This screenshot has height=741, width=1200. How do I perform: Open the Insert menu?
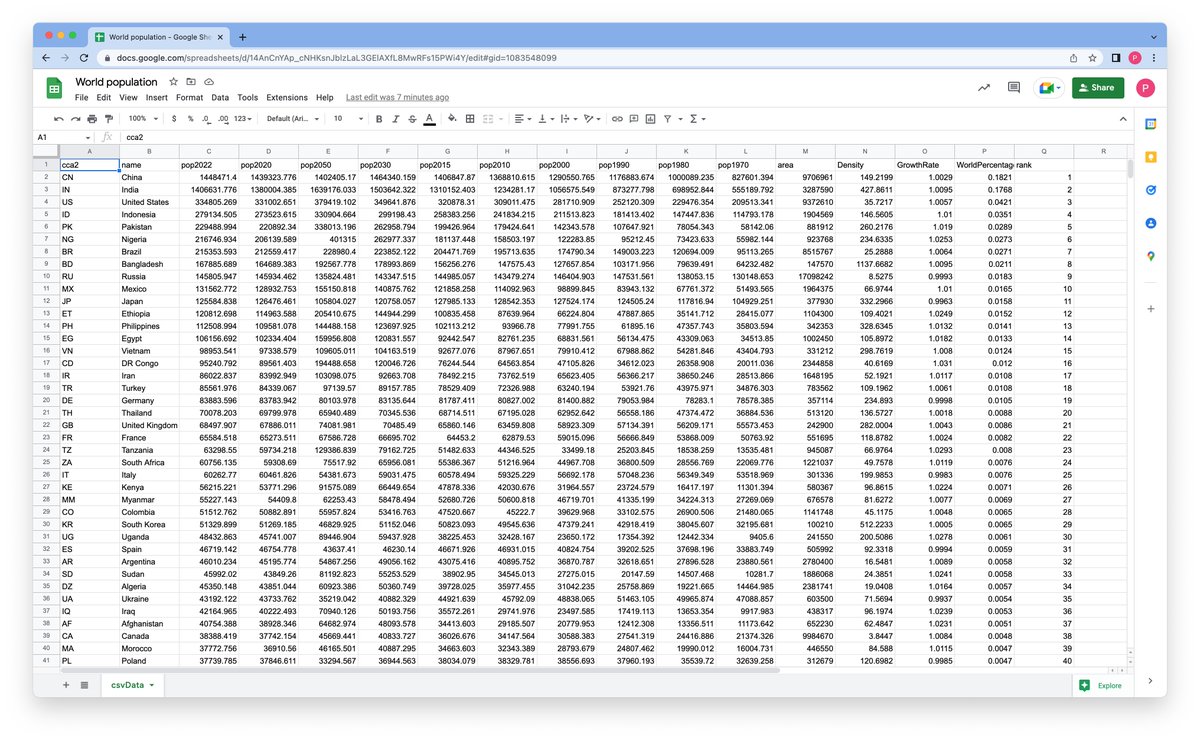coord(157,98)
